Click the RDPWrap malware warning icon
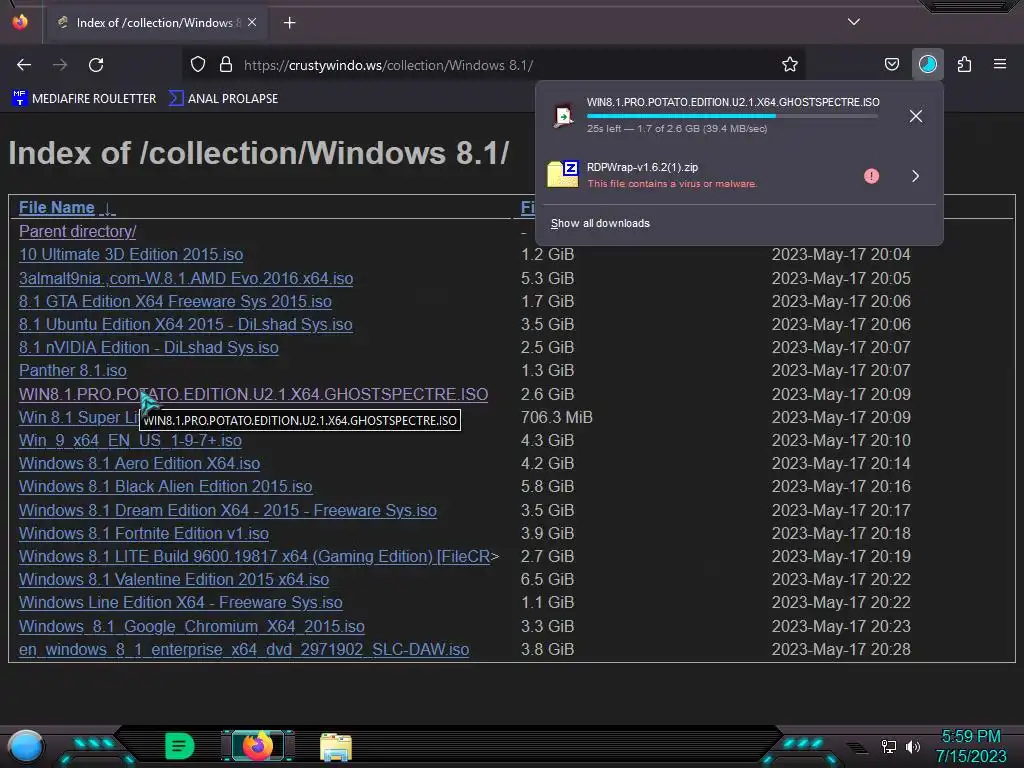 coord(871,176)
